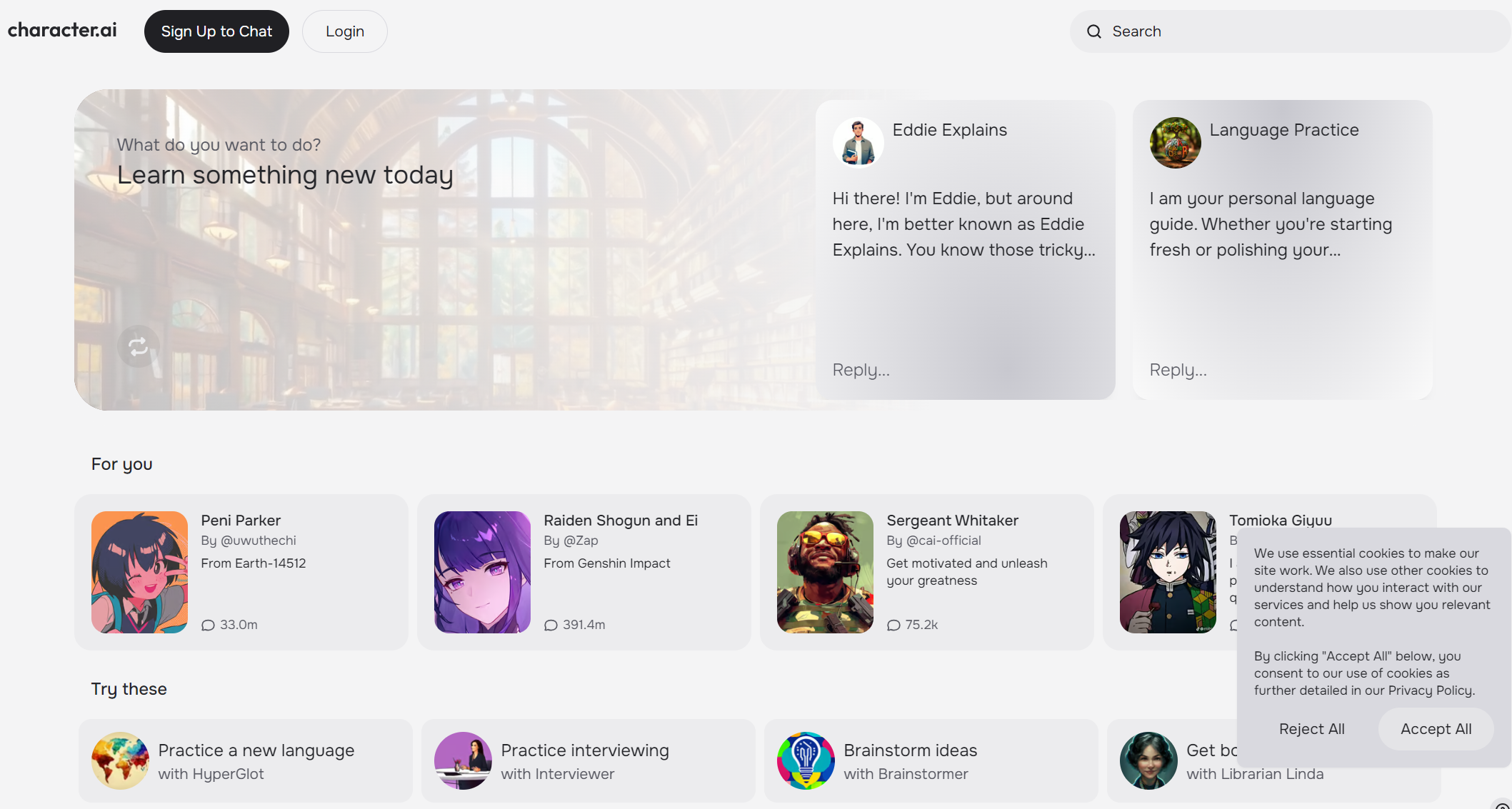Click 'Get motivated and unleash your greatness' text
This screenshot has width=1512, height=809.
967,572
